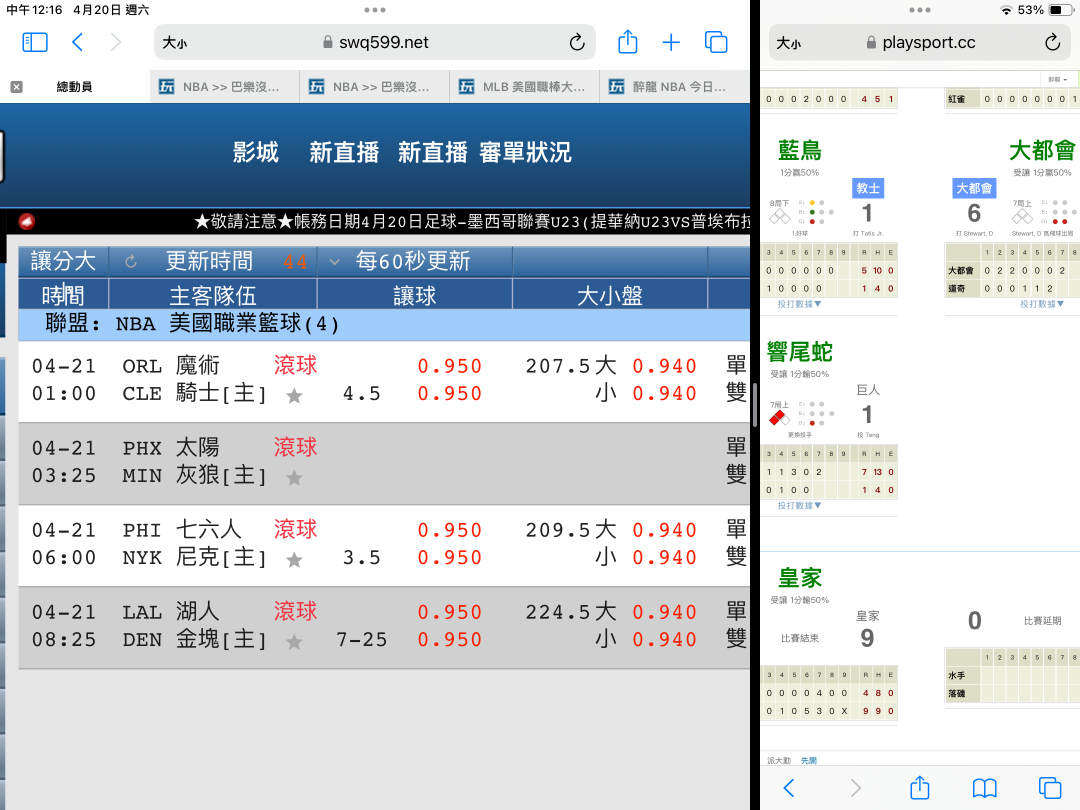
Task: Switch to the MLB 美國職棒大... tab
Action: [x=524, y=87]
